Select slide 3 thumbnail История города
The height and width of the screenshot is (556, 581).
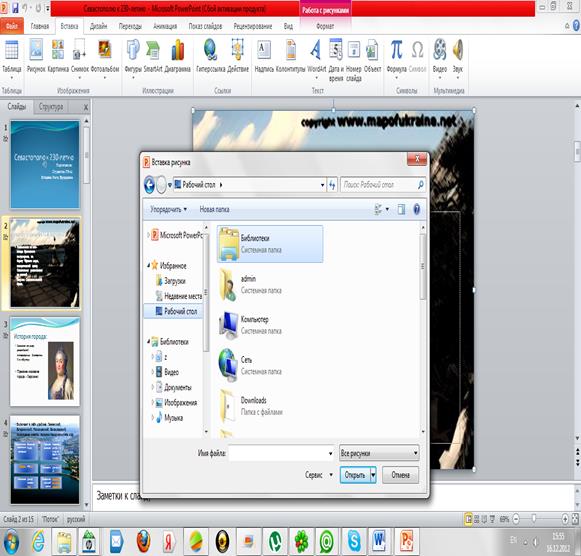coord(45,362)
